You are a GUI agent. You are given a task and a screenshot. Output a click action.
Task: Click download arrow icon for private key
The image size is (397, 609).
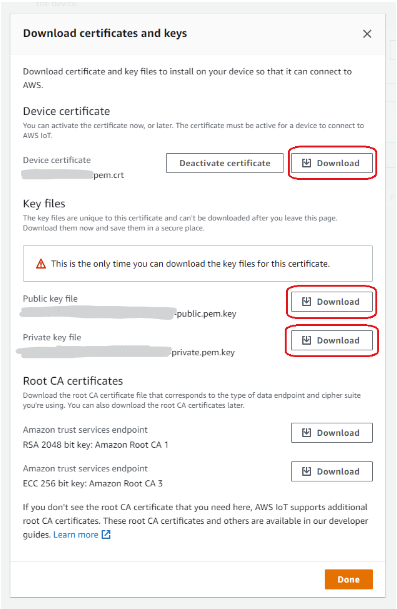(x=306, y=340)
